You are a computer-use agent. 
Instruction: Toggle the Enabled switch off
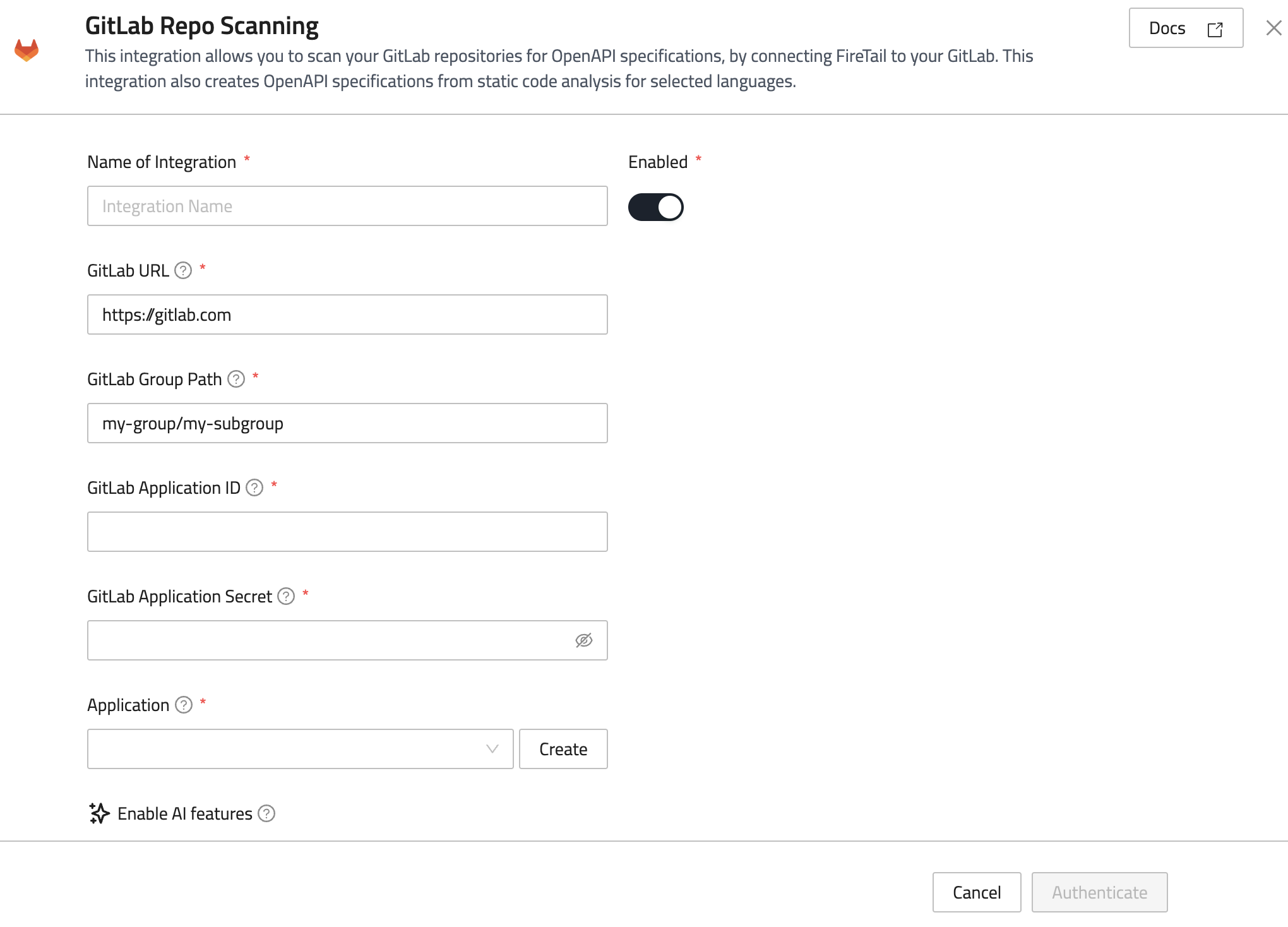tap(655, 207)
